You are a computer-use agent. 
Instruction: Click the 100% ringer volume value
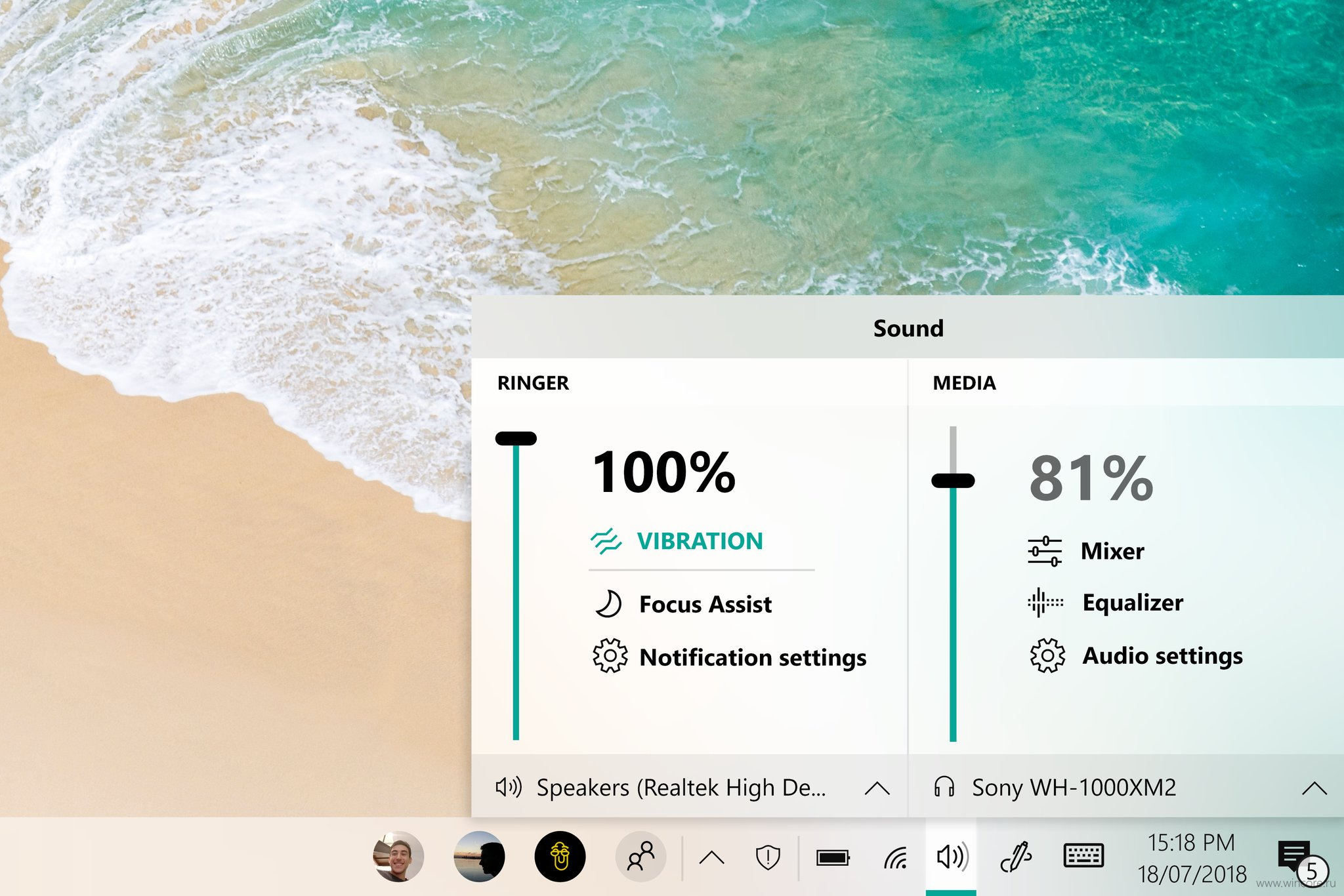pos(663,472)
